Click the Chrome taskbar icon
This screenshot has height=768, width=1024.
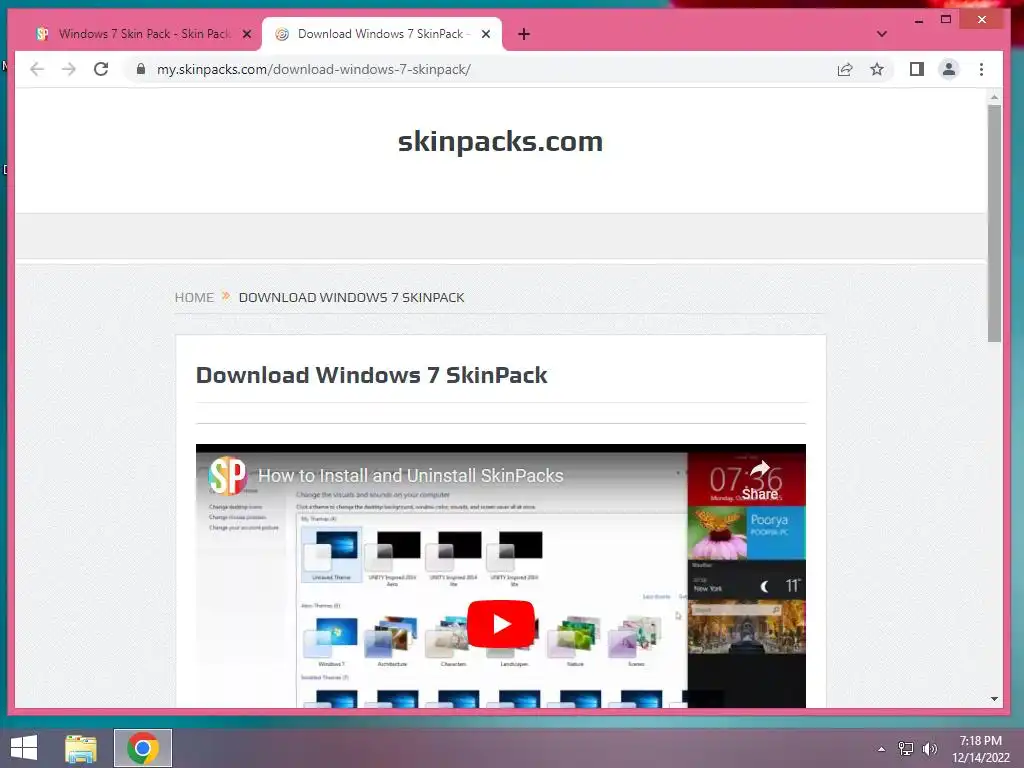pyautogui.click(x=143, y=748)
